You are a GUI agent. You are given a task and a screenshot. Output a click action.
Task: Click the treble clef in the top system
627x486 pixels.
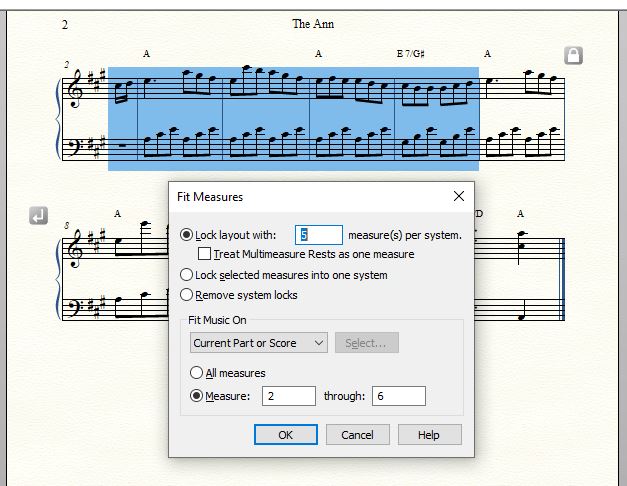pyautogui.click(x=75, y=91)
